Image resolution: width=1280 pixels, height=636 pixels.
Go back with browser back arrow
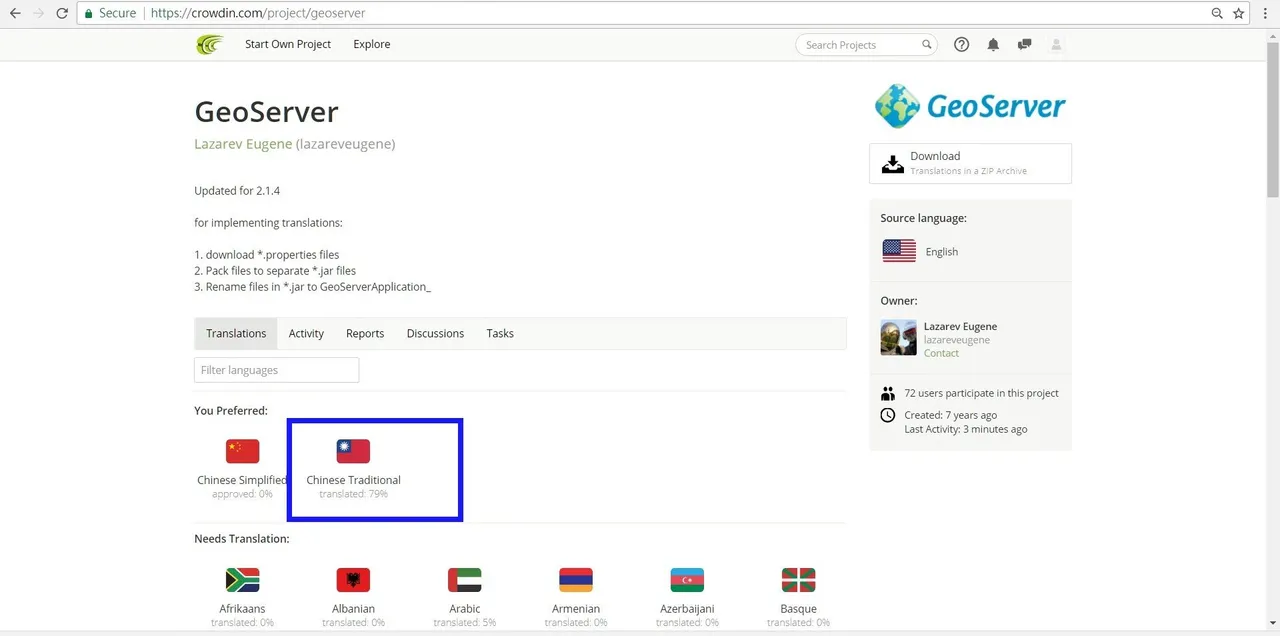[15, 14]
